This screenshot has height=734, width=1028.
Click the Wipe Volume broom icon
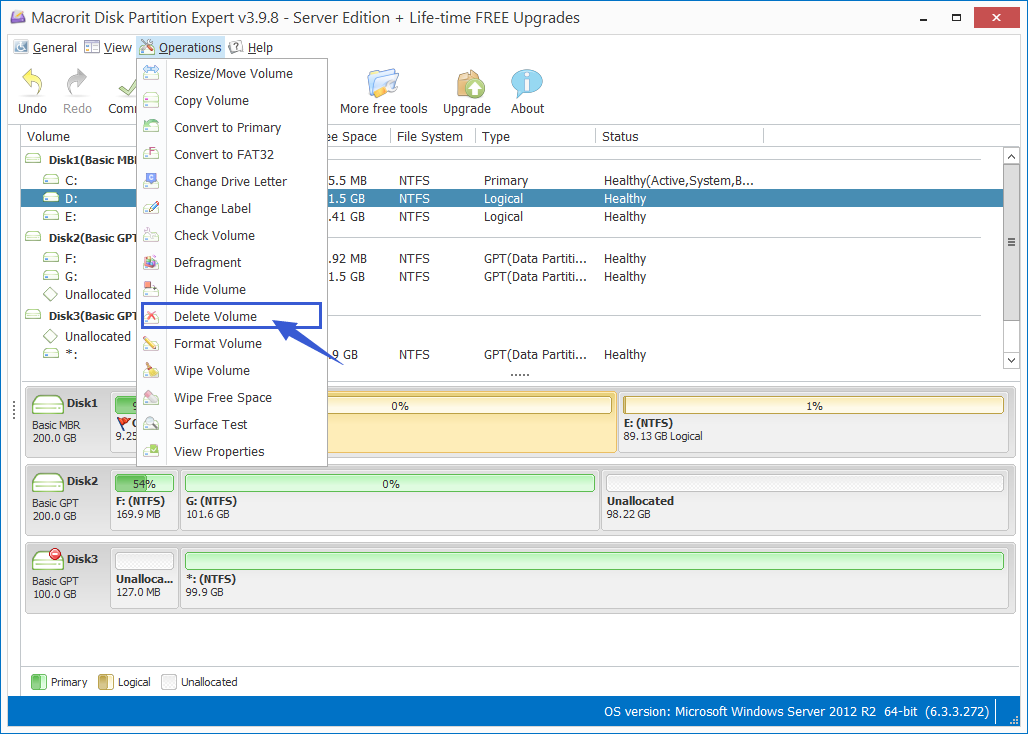(x=151, y=370)
